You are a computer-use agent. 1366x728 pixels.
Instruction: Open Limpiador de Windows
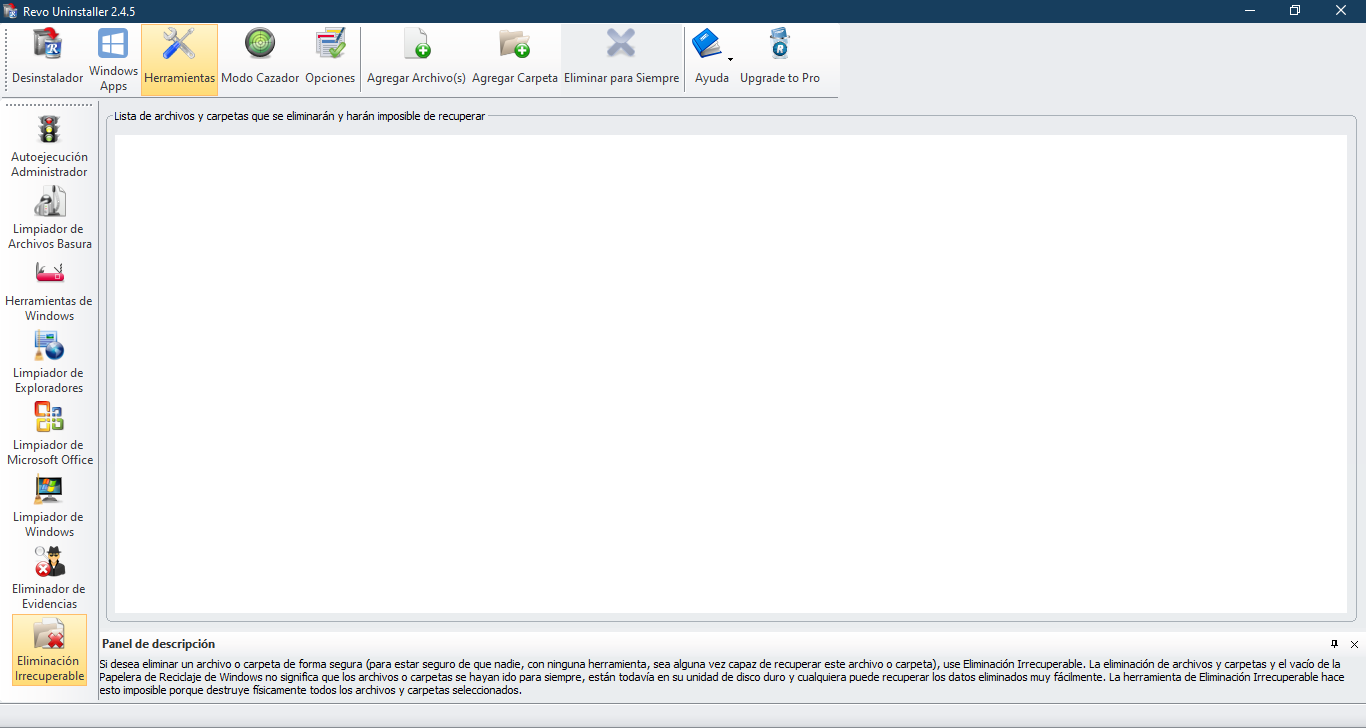click(x=49, y=506)
